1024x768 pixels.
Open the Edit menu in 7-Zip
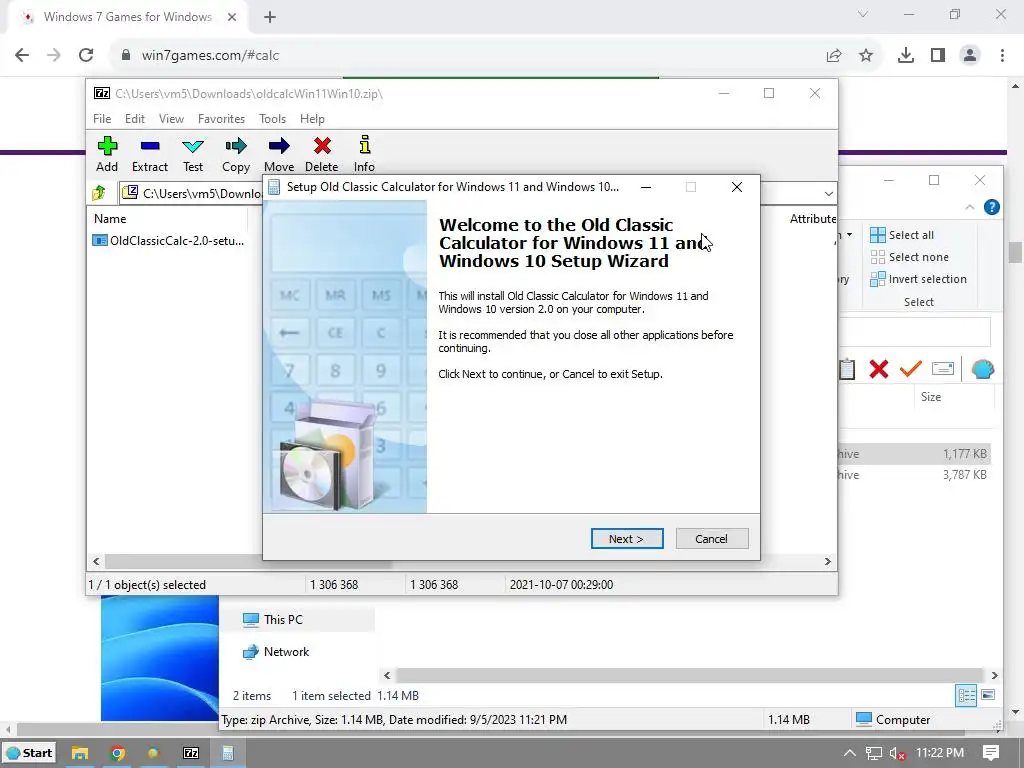point(135,119)
